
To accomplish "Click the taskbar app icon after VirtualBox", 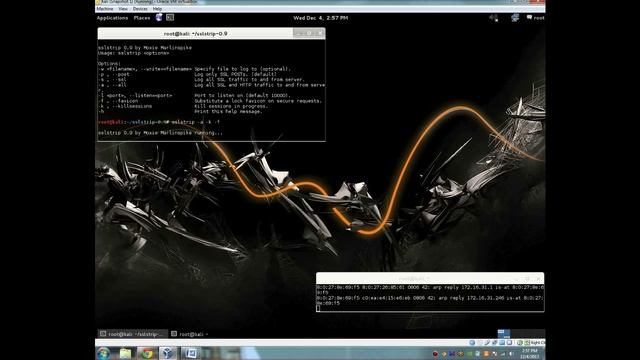I will pos(190,353).
